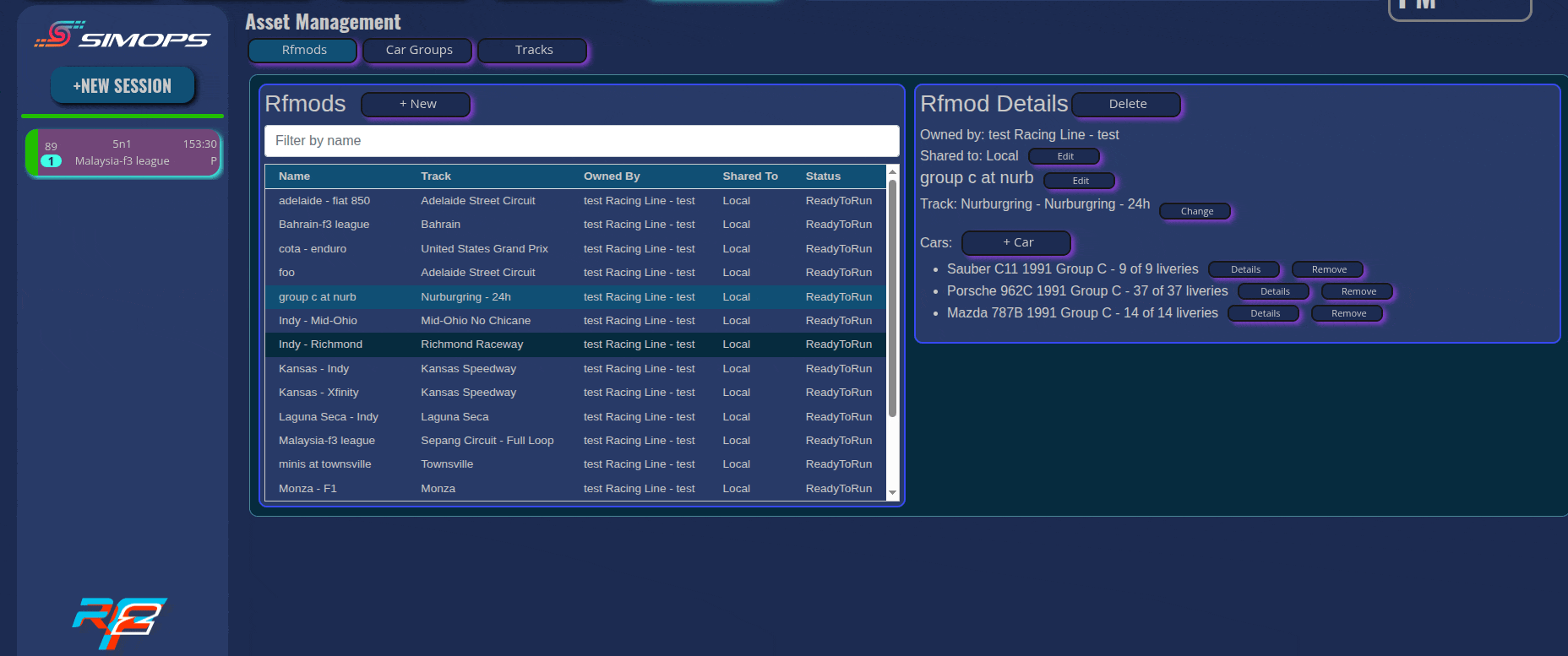Delete the selected rfmod

click(x=1127, y=104)
